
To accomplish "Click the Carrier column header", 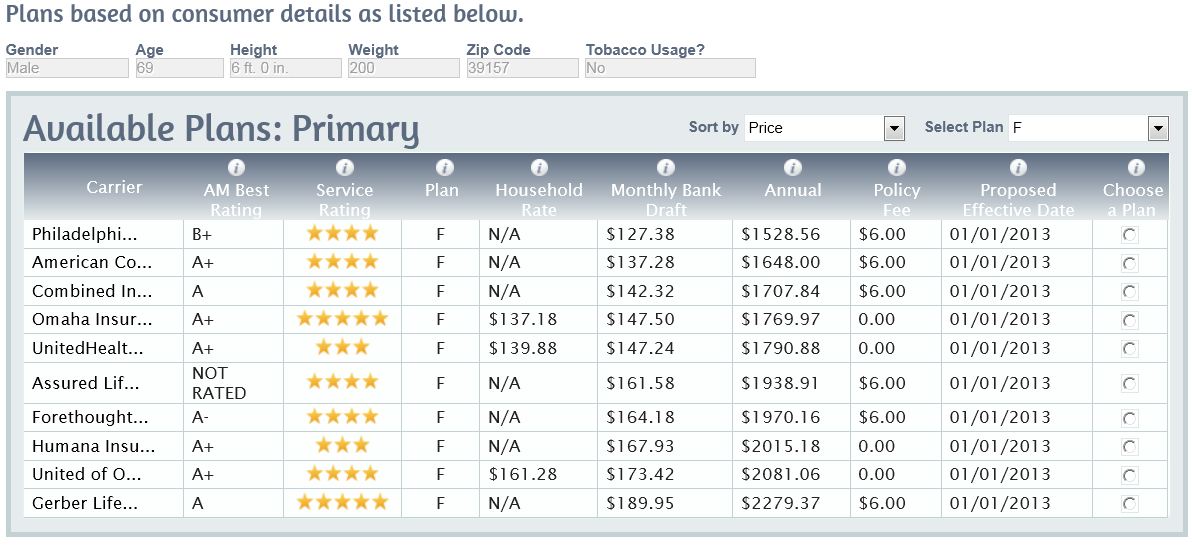I will click(114, 187).
